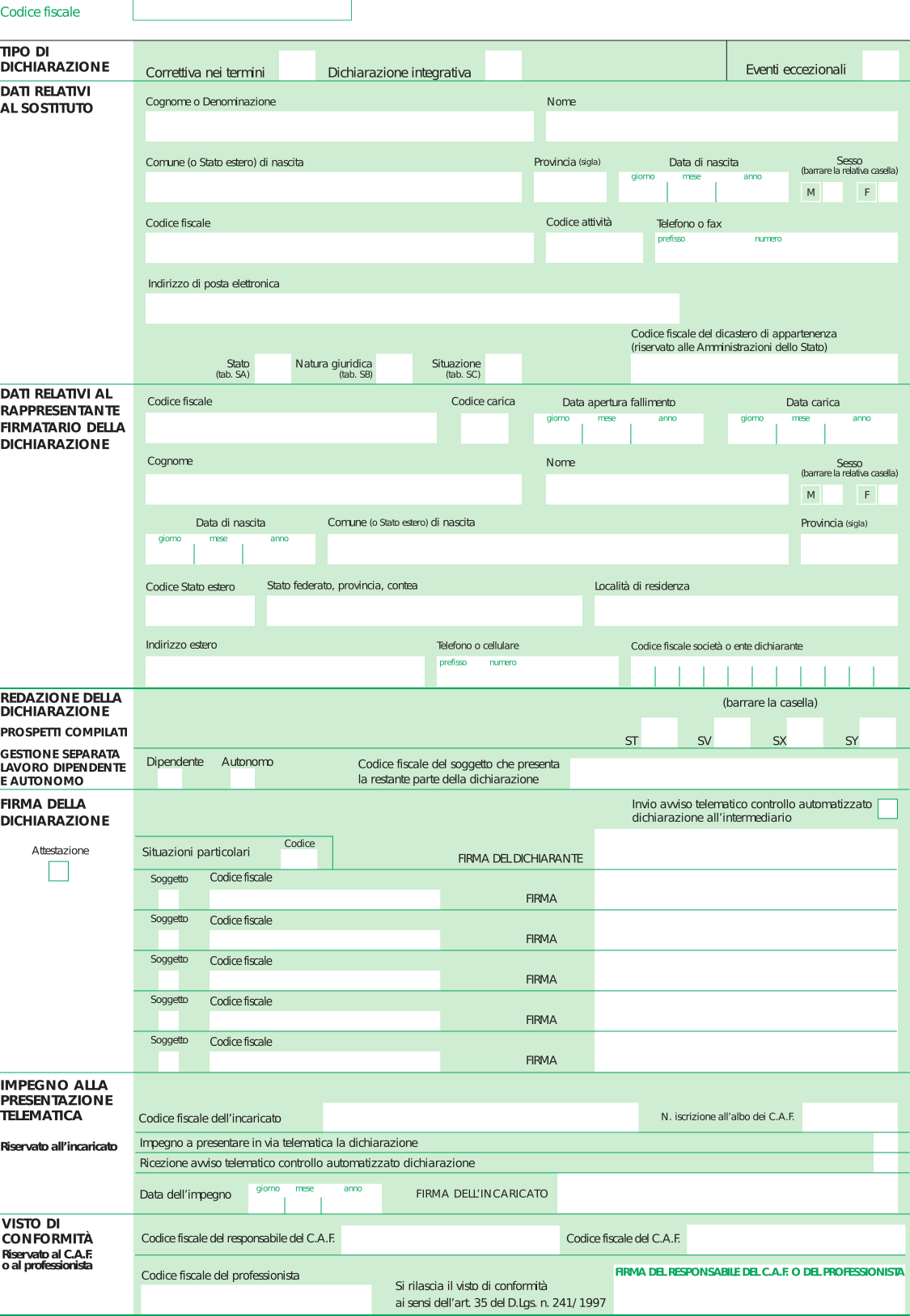Mark the Eventi eccezionali checkbox
This screenshot has height=1316, width=910.
tap(880, 66)
